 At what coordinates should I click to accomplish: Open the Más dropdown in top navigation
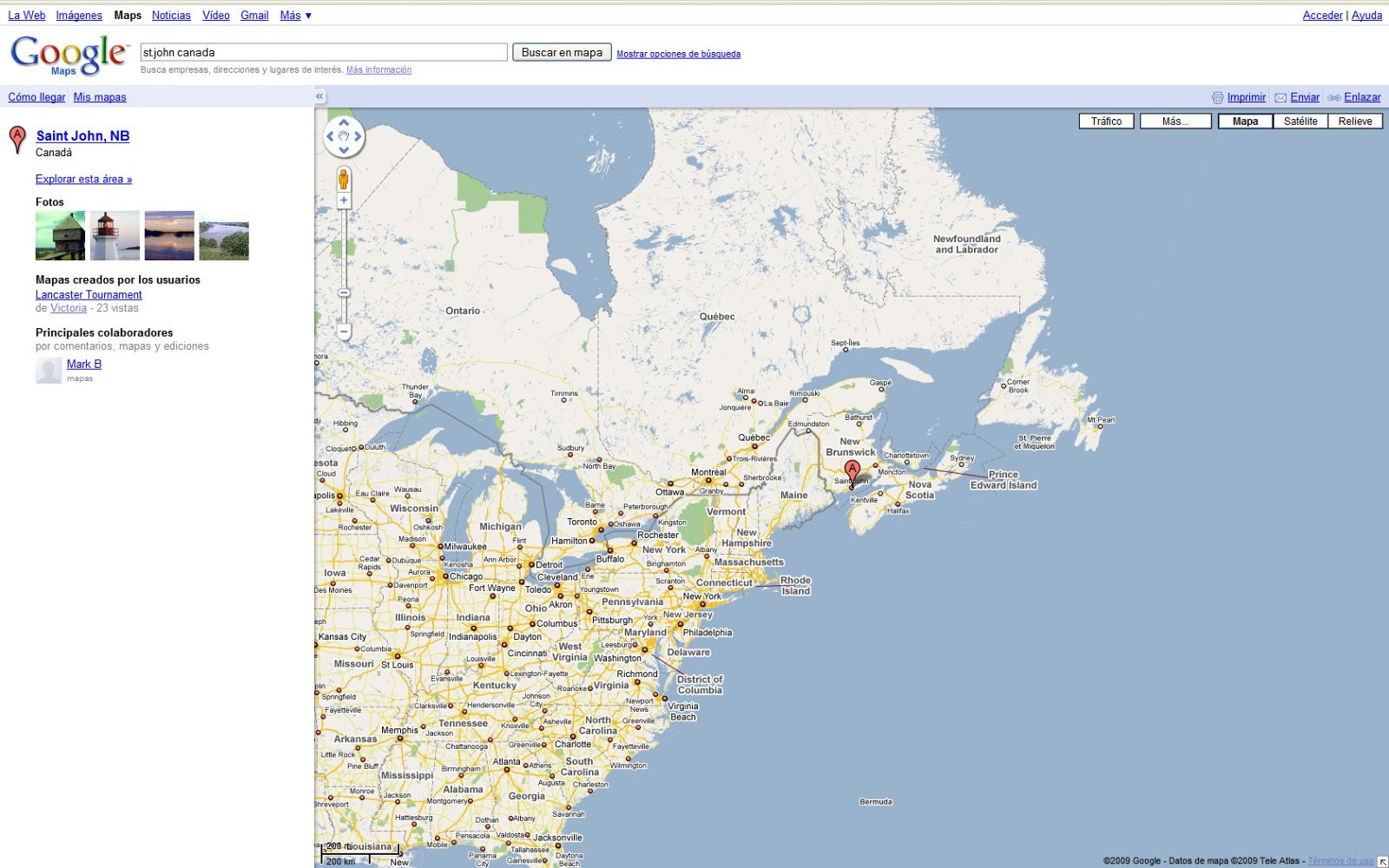point(295,16)
